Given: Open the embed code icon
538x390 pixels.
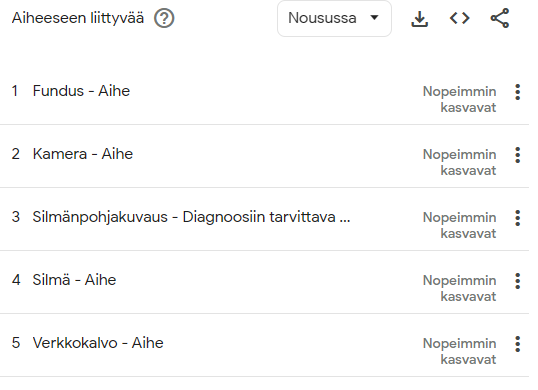Looking at the screenshot, I should pos(459,18).
